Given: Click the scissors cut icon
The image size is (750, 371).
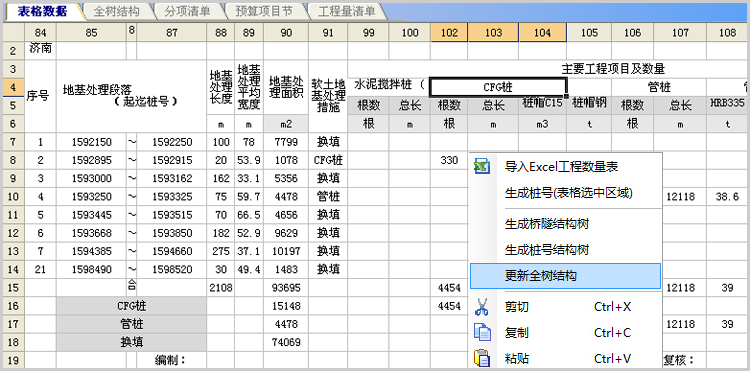Looking at the screenshot, I should click(482, 306).
